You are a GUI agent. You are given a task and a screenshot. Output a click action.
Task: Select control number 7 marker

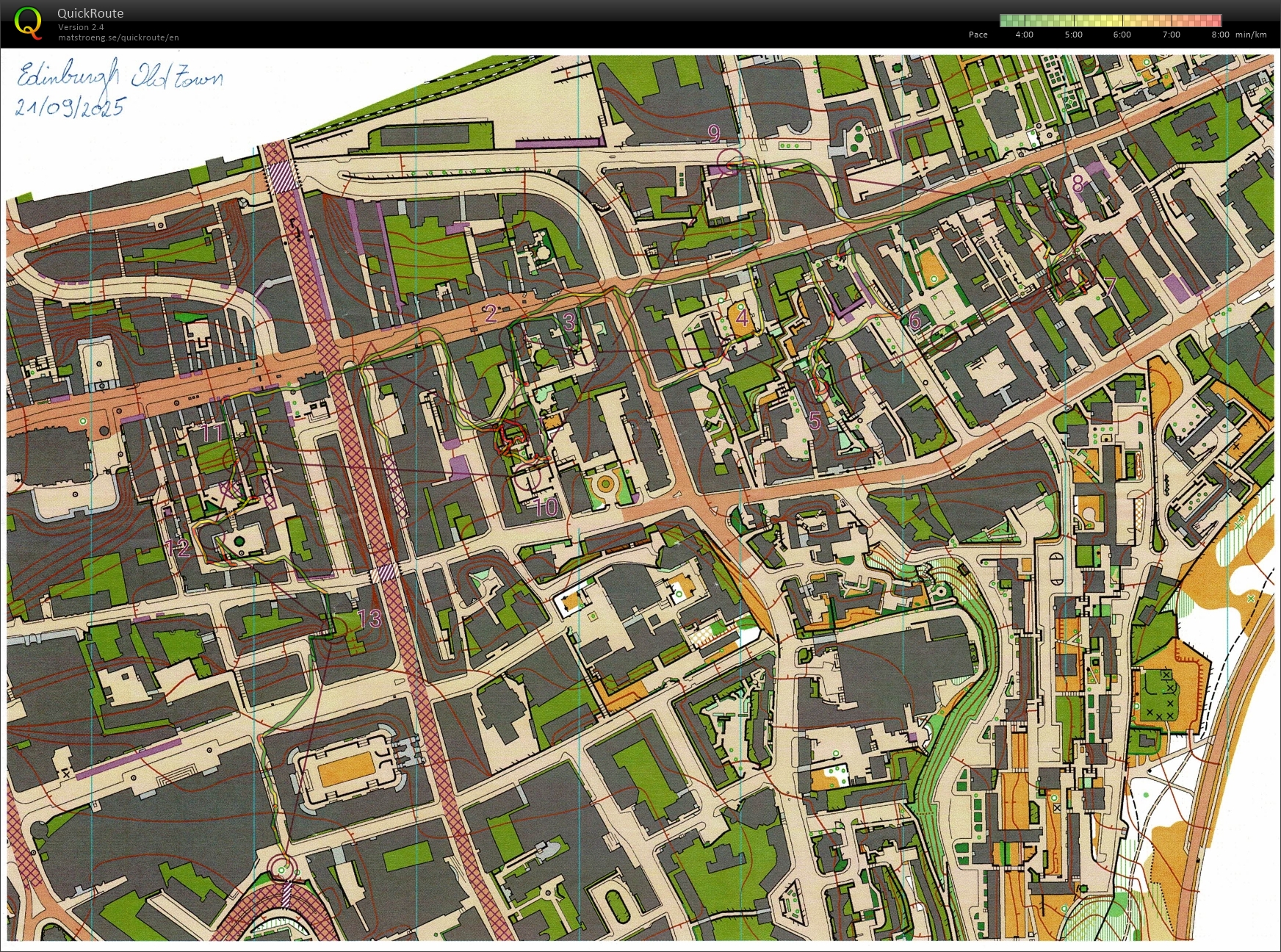tap(1110, 285)
